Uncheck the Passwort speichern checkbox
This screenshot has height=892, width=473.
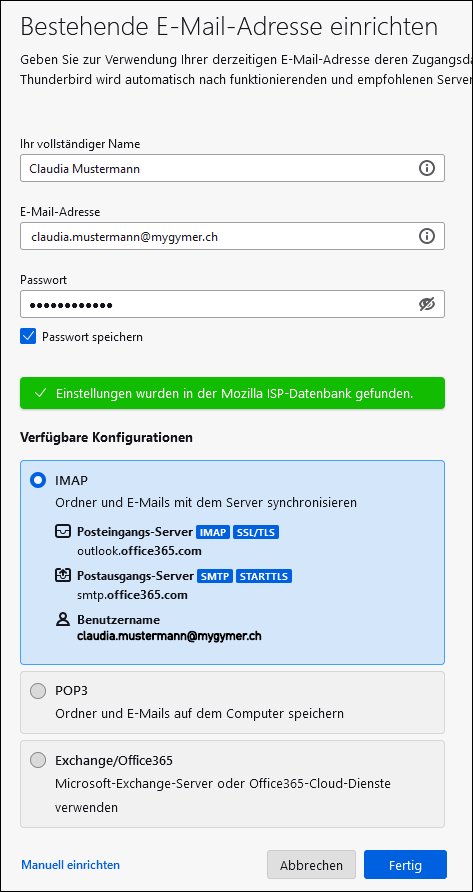tap(28, 336)
